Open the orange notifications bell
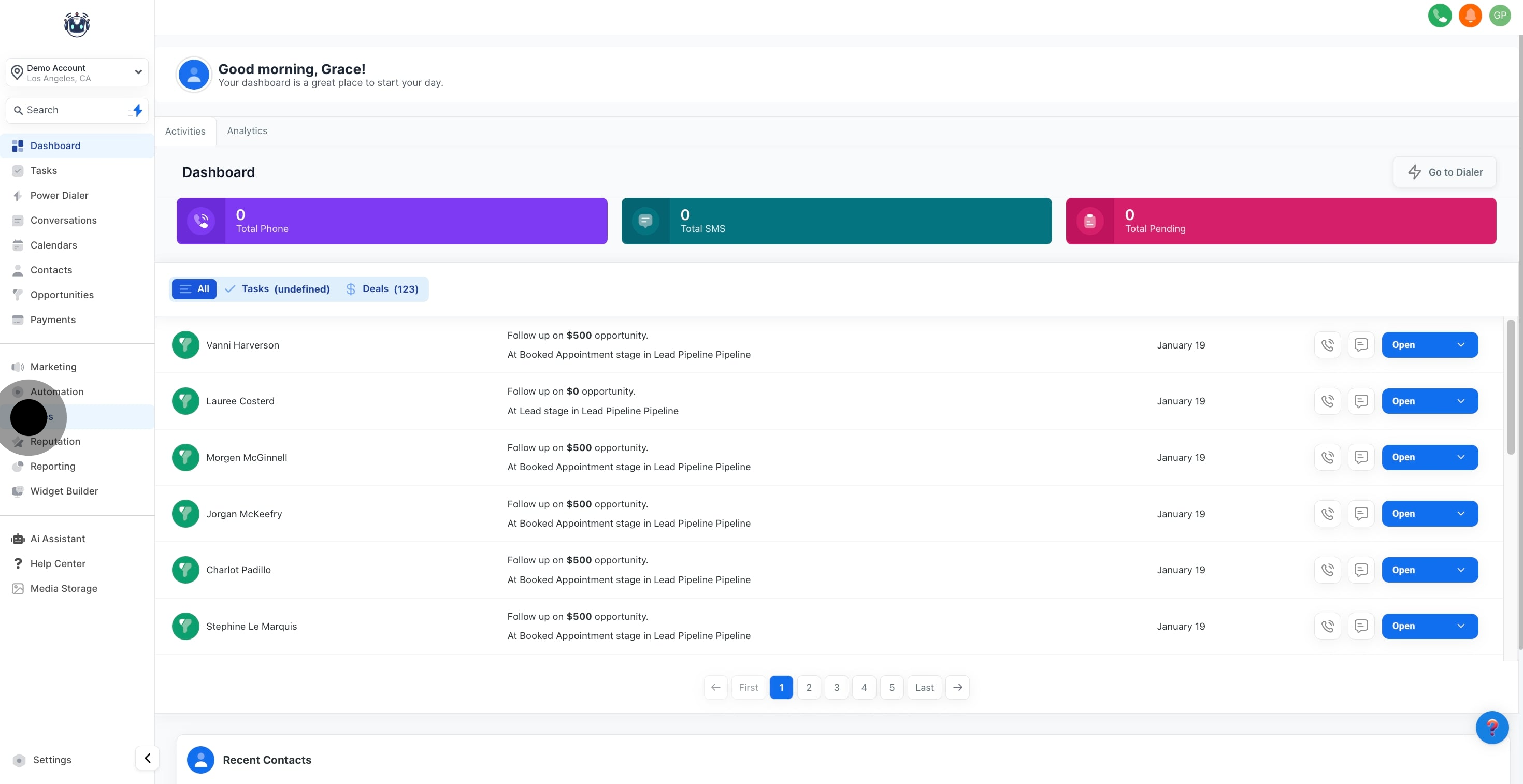This screenshot has height=784, width=1523. 1470,16
